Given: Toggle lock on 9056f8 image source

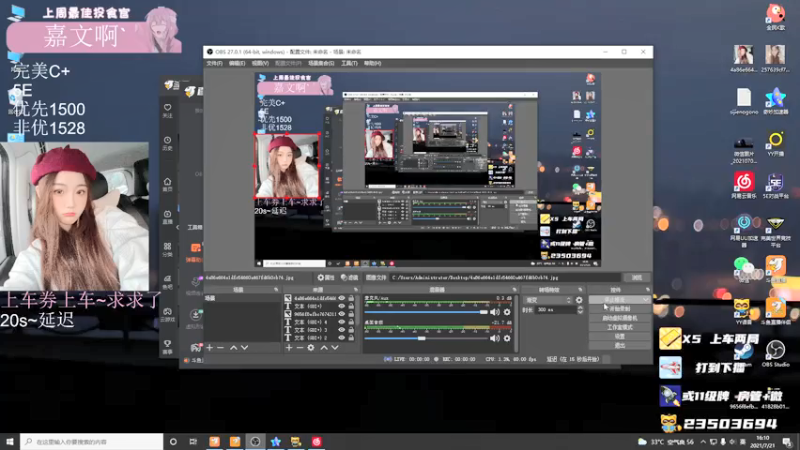Looking at the screenshot, I should (351, 314).
